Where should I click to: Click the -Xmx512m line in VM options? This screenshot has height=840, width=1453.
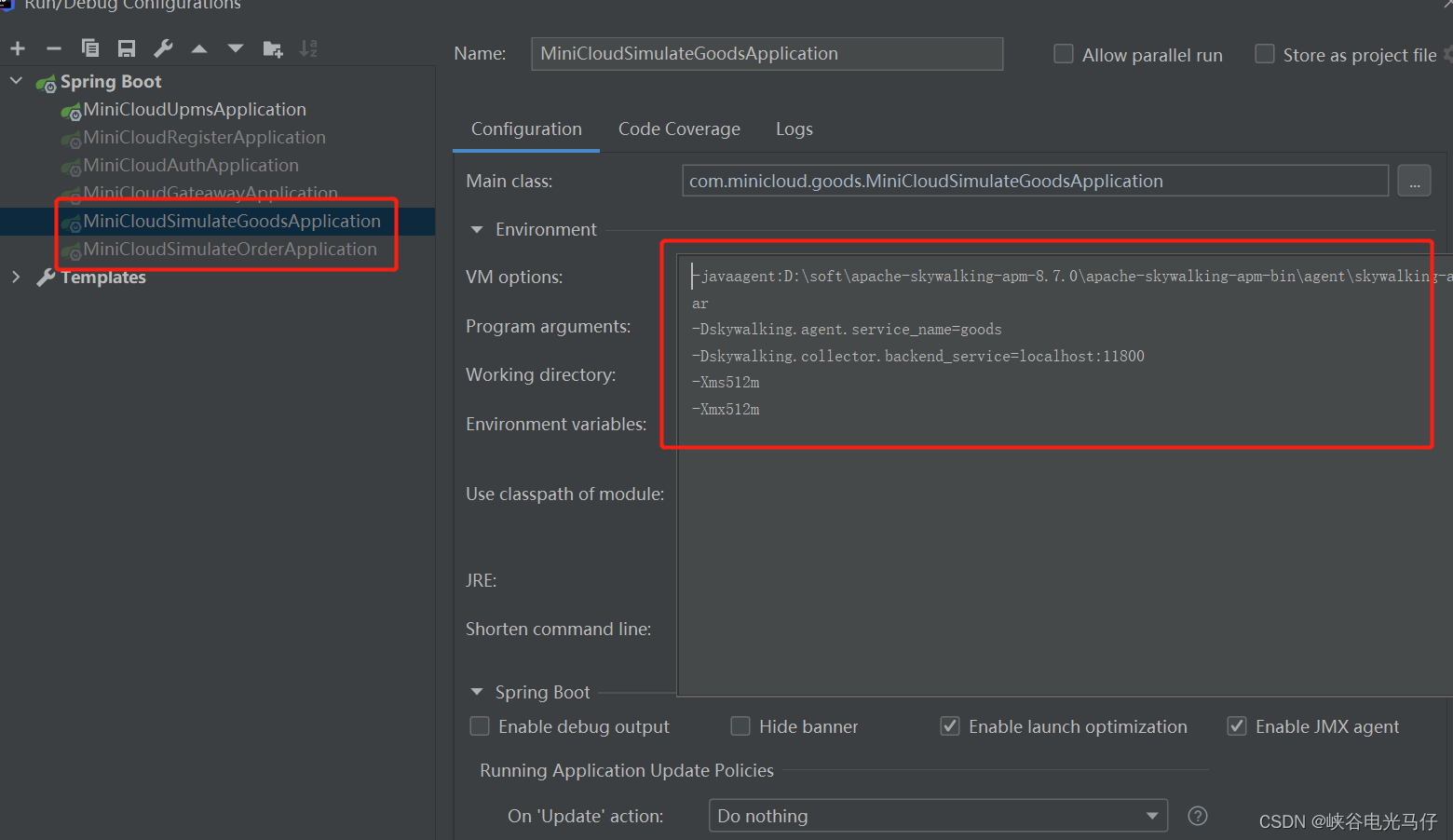pos(726,410)
